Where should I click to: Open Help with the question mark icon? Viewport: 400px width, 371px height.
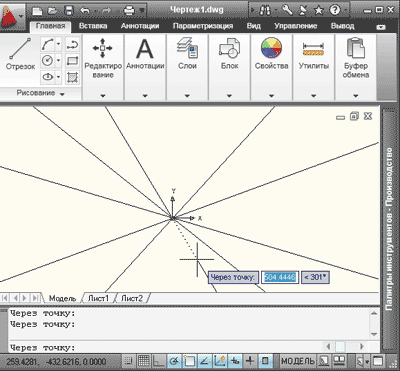tap(335, 10)
